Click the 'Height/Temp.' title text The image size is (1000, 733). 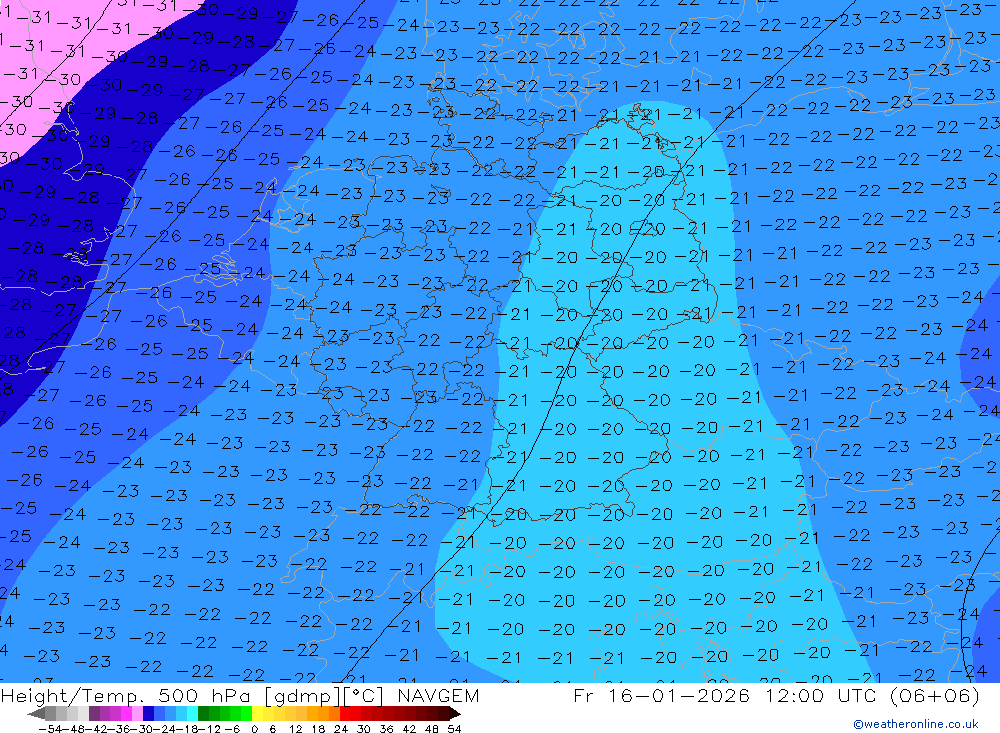point(73,695)
